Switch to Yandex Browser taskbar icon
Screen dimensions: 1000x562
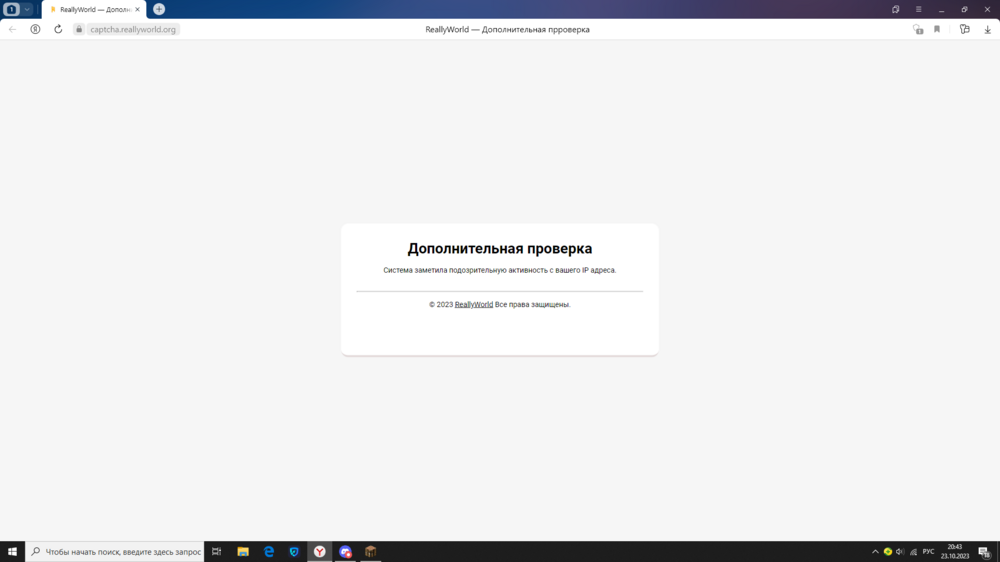320,552
